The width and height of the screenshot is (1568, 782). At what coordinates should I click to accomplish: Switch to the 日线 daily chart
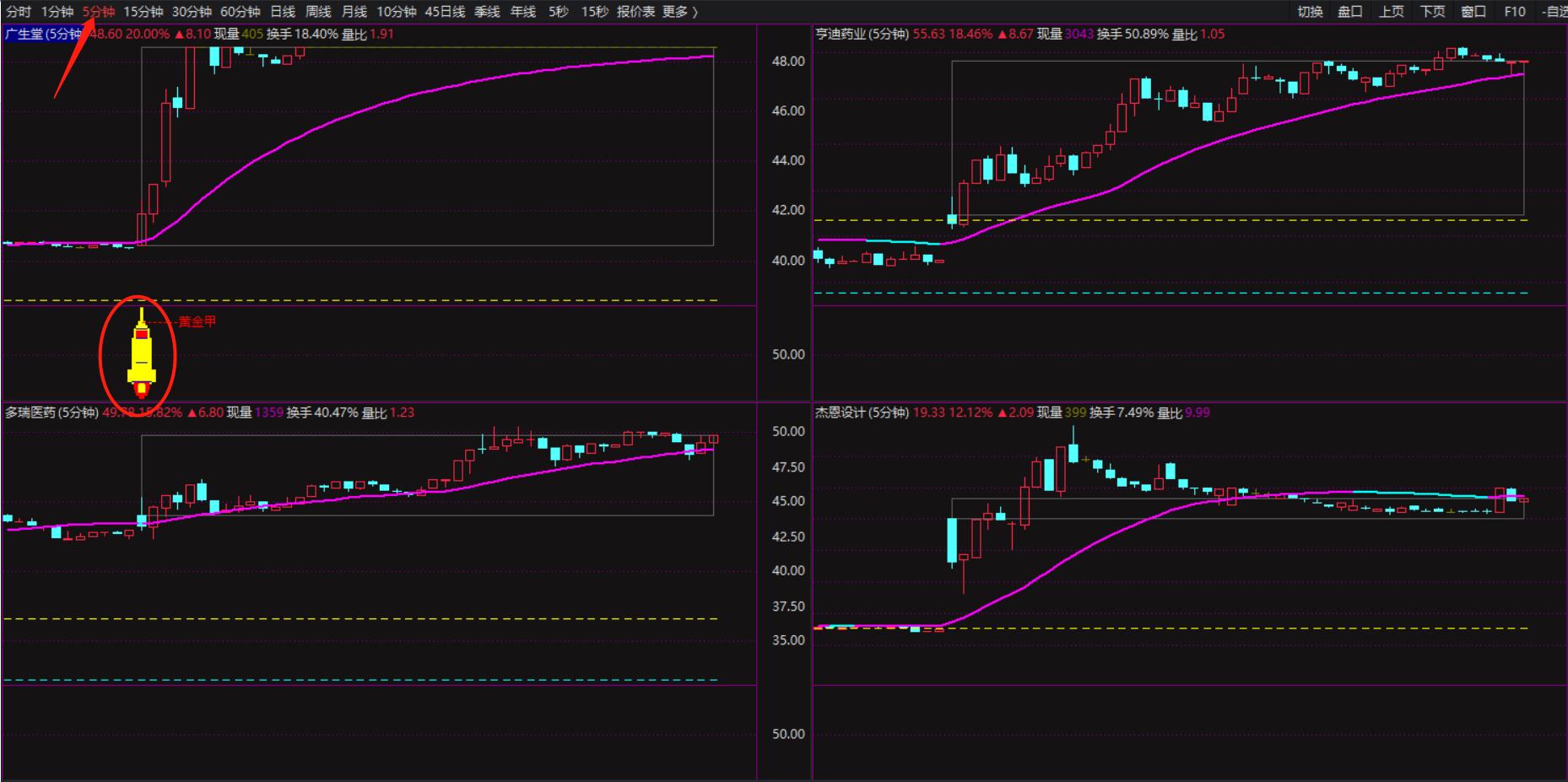[283, 12]
